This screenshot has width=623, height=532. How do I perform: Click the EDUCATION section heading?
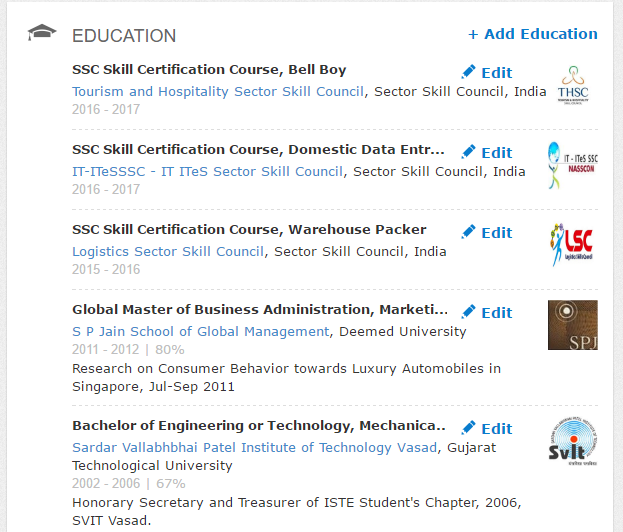[x=124, y=36]
